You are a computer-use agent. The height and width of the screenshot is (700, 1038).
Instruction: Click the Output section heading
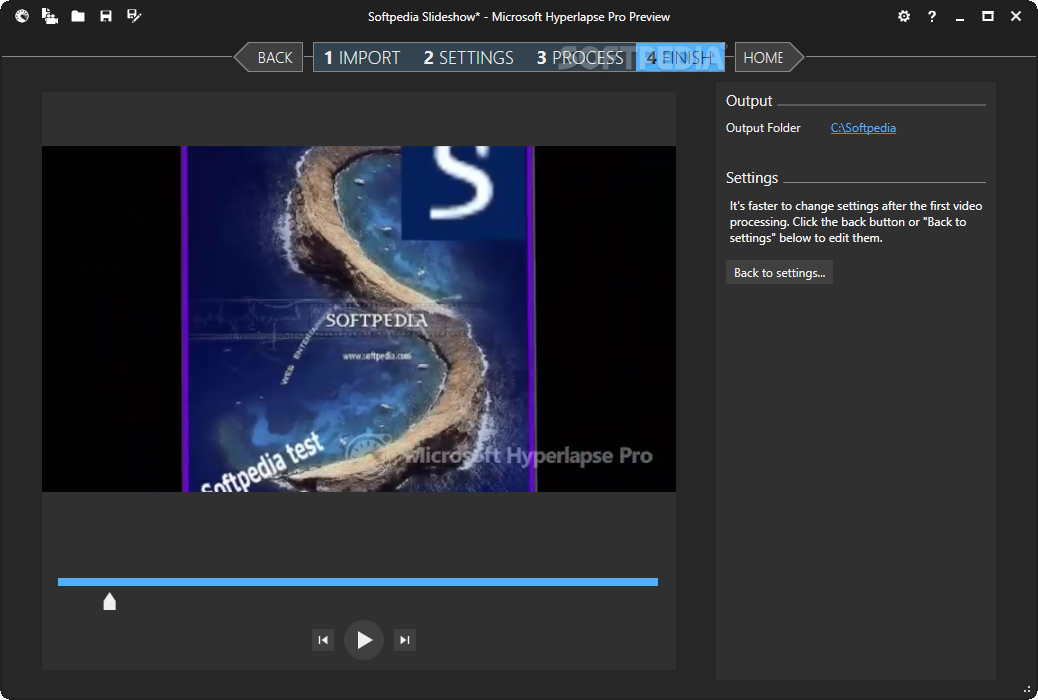coord(749,101)
